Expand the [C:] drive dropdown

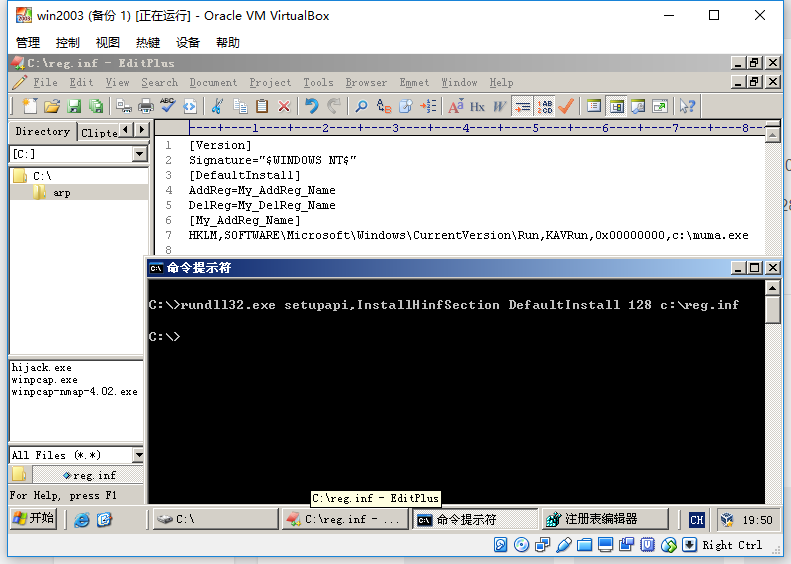click(x=140, y=154)
